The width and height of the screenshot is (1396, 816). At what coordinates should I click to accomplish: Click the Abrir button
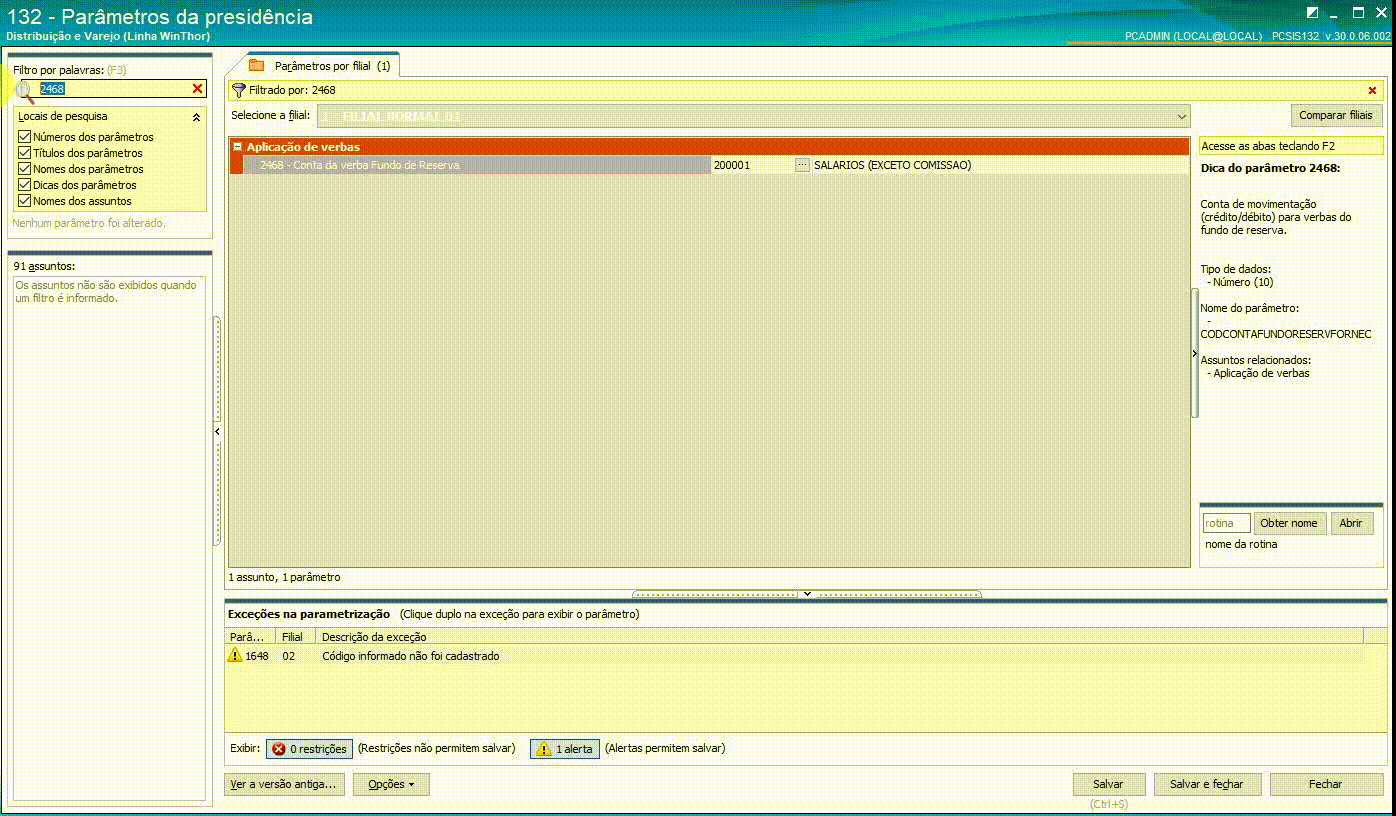[x=1351, y=523]
